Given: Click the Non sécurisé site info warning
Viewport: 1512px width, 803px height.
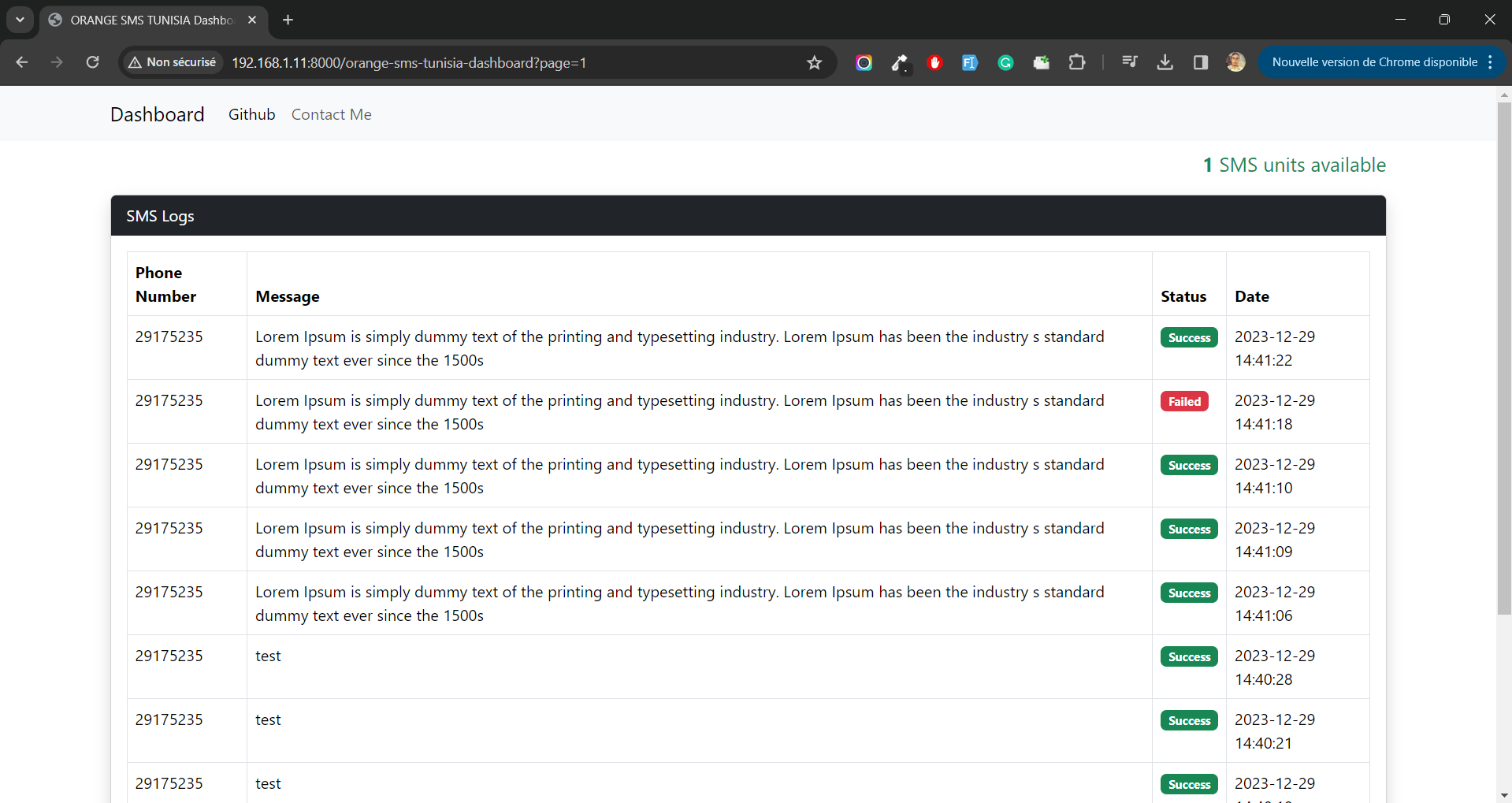Looking at the screenshot, I should (x=172, y=62).
